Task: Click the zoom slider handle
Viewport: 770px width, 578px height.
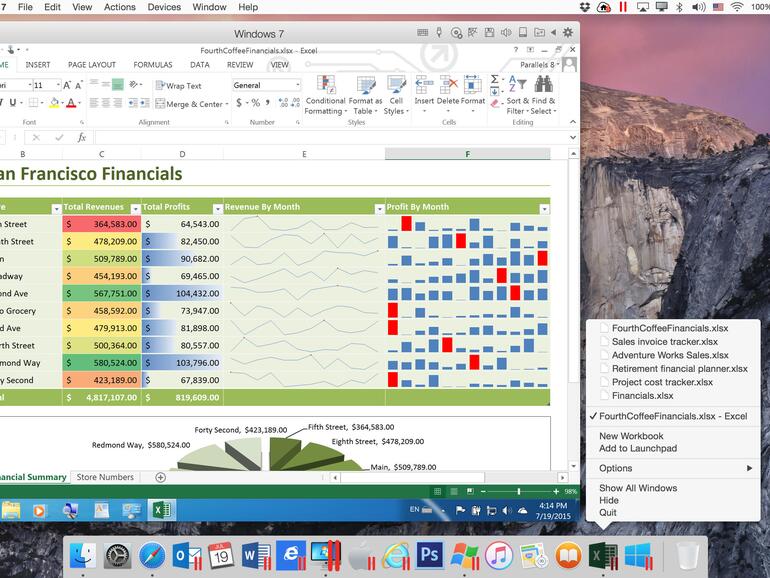Action: coord(519,491)
